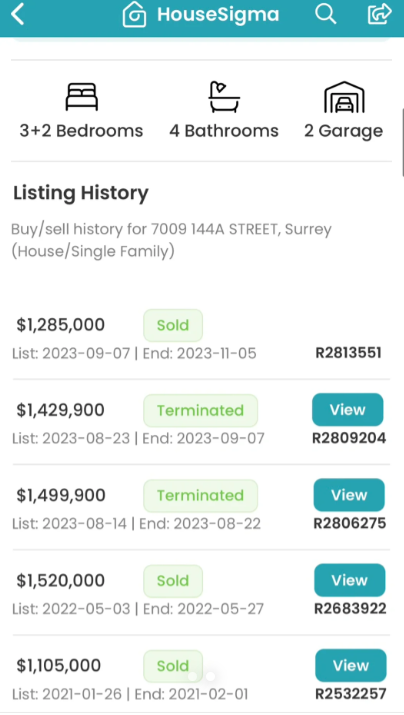404x715 pixels.
Task: Tap Terminated badge for $1,429,900 listing
Action: pyautogui.click(x=201, y=410)
